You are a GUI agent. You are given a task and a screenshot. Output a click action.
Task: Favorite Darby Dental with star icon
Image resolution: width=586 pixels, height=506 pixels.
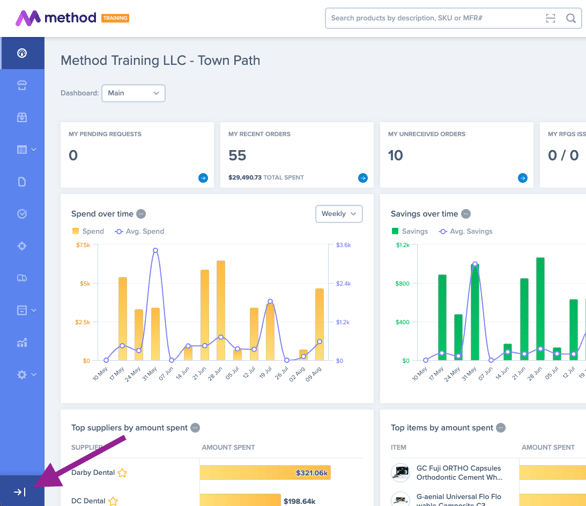(122, 473)
